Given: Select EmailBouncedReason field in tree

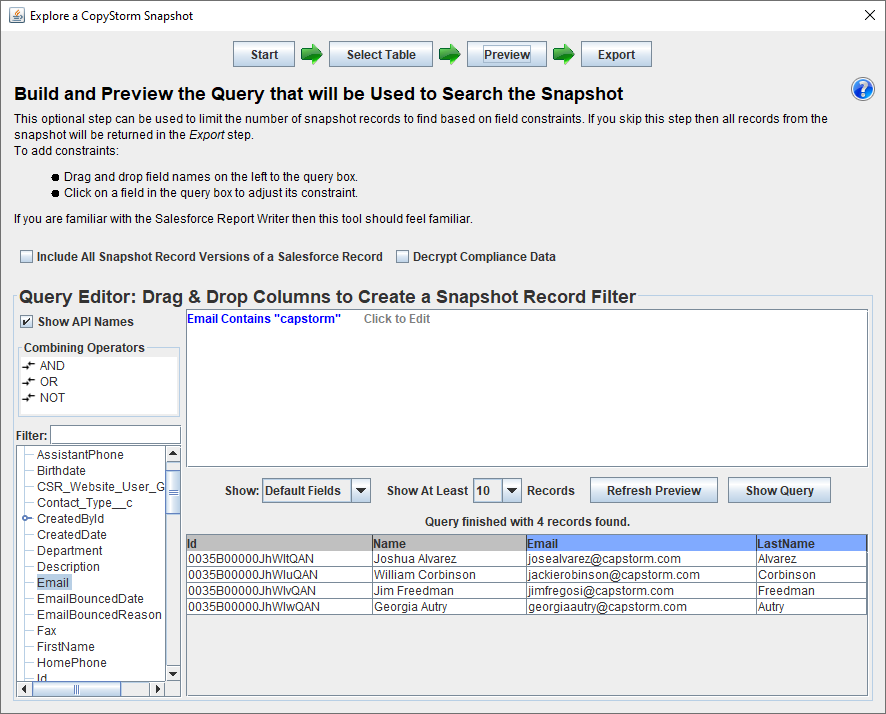Looking at the screenshot, I should (99, 615).
